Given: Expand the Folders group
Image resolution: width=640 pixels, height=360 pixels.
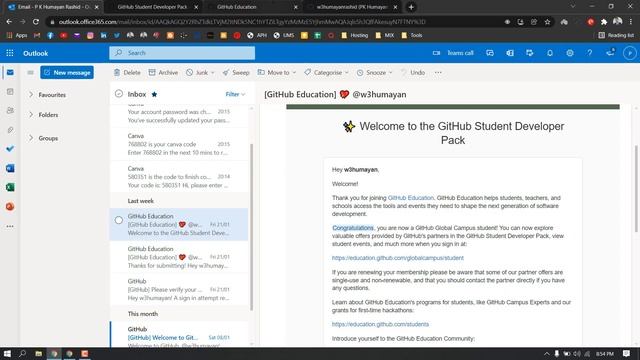Looking at the screenshot, I should (x=31, y=115).
